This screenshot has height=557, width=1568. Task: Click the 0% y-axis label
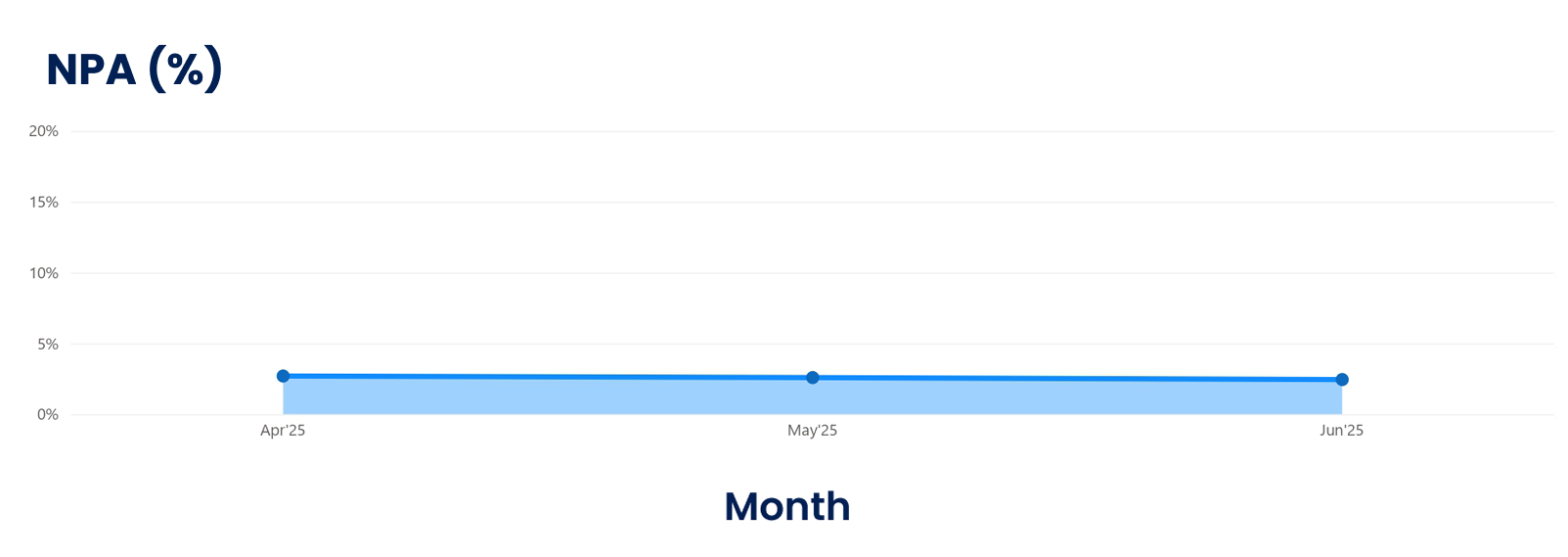coord(48,415)
